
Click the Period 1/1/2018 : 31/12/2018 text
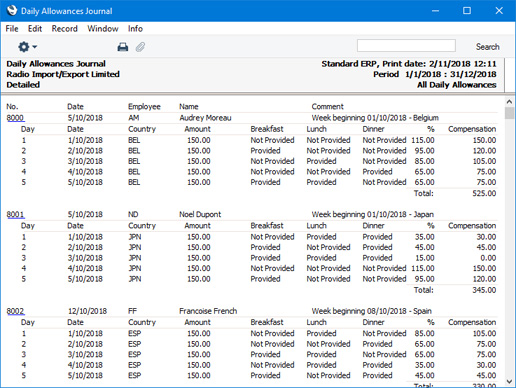435,74
